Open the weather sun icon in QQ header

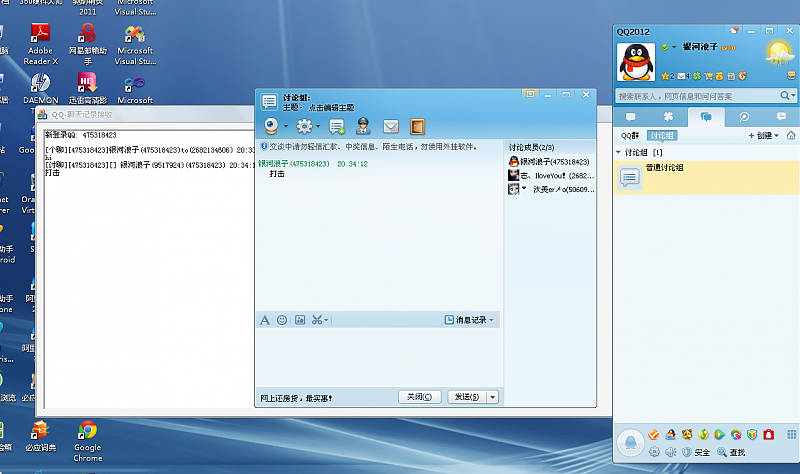coord(780,54)
